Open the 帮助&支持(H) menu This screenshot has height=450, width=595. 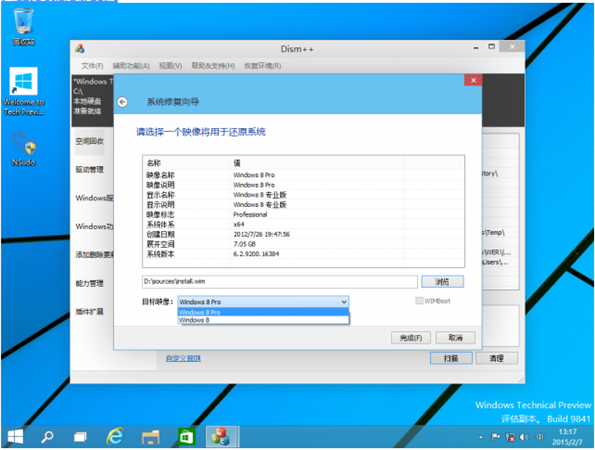tap(213, 66)
